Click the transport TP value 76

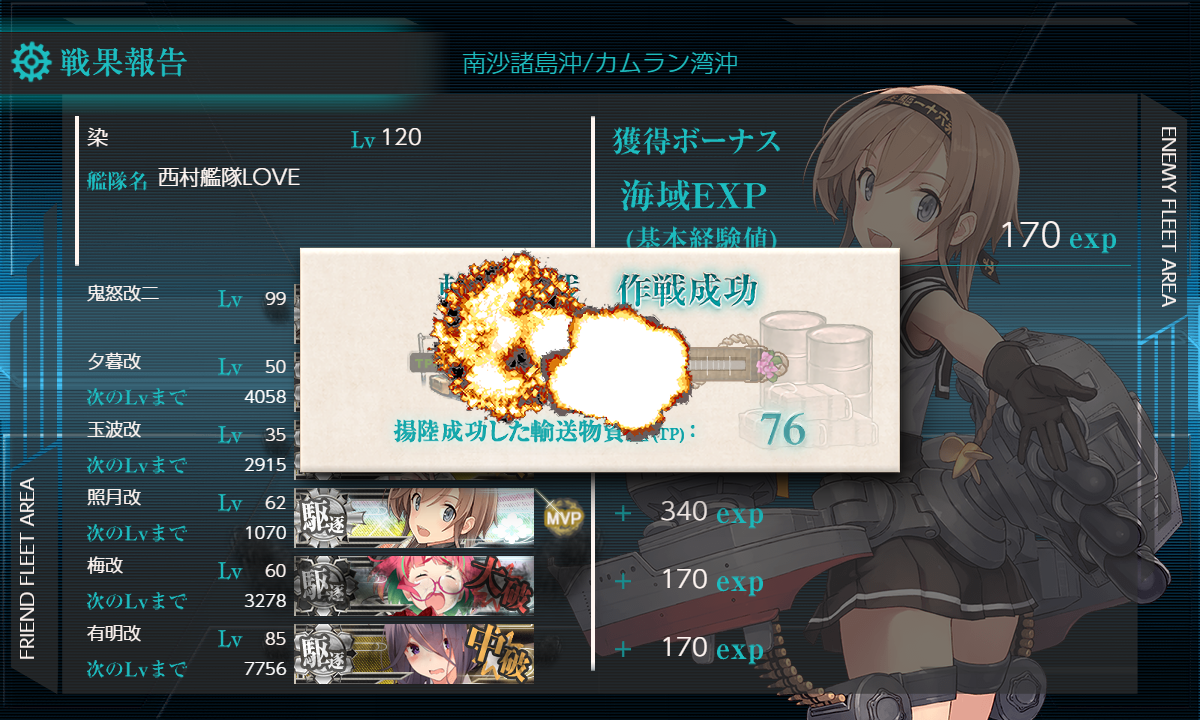(782, 430)
